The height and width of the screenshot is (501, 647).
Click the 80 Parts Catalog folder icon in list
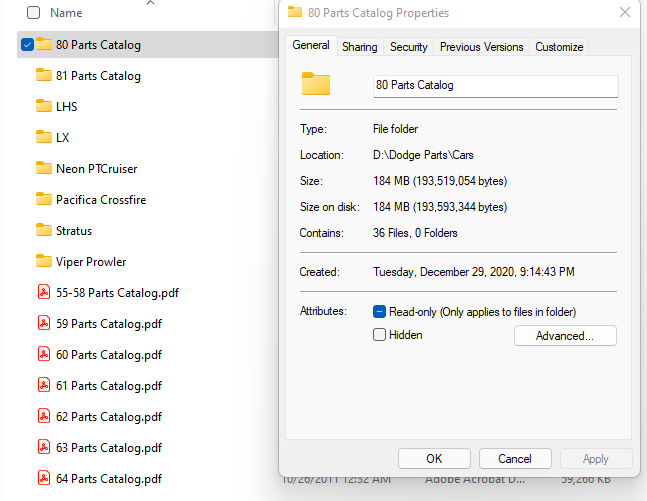point(44,44)
